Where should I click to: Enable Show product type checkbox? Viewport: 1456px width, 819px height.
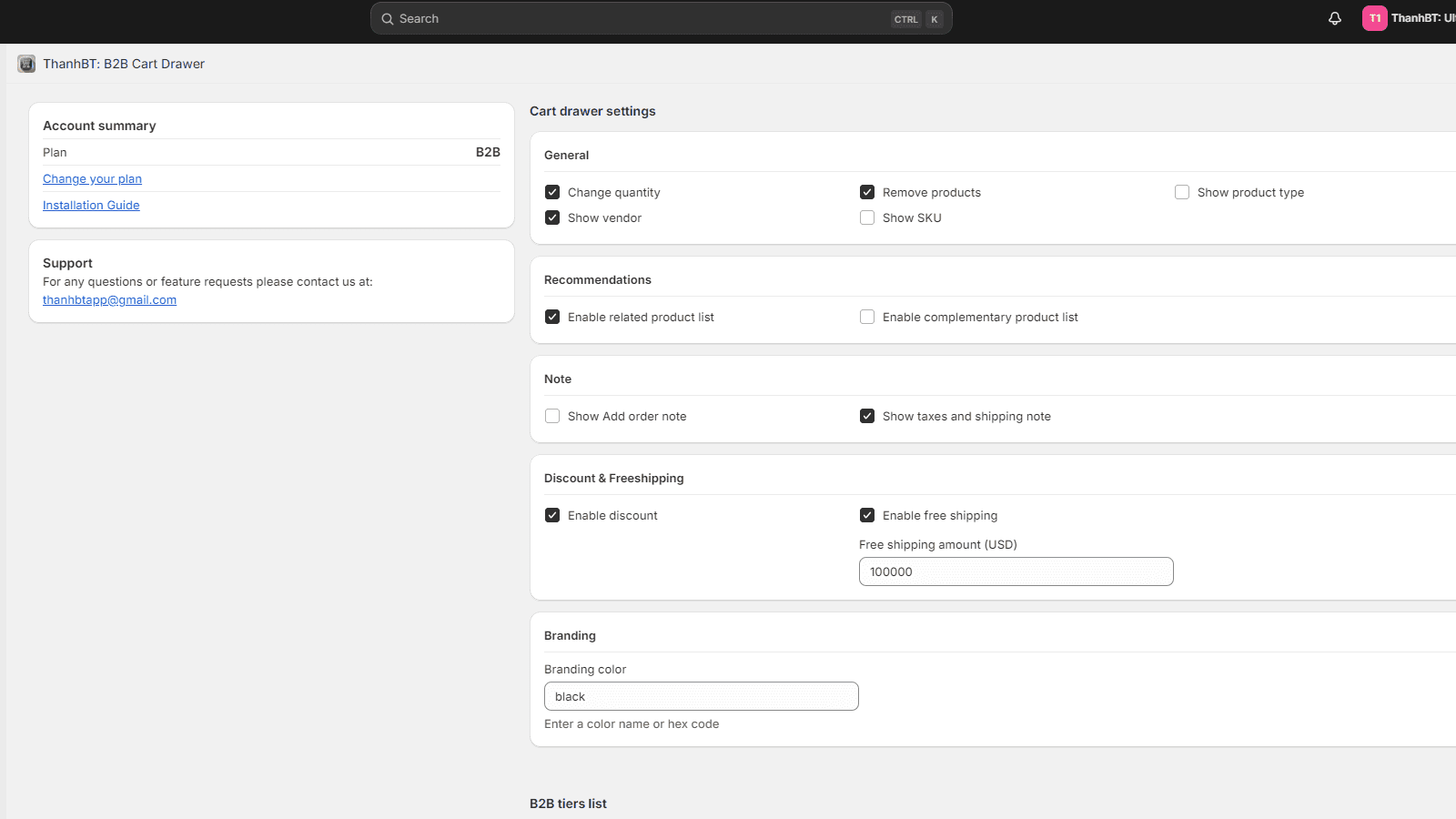pyautogui.click(x=1182, y=192)
